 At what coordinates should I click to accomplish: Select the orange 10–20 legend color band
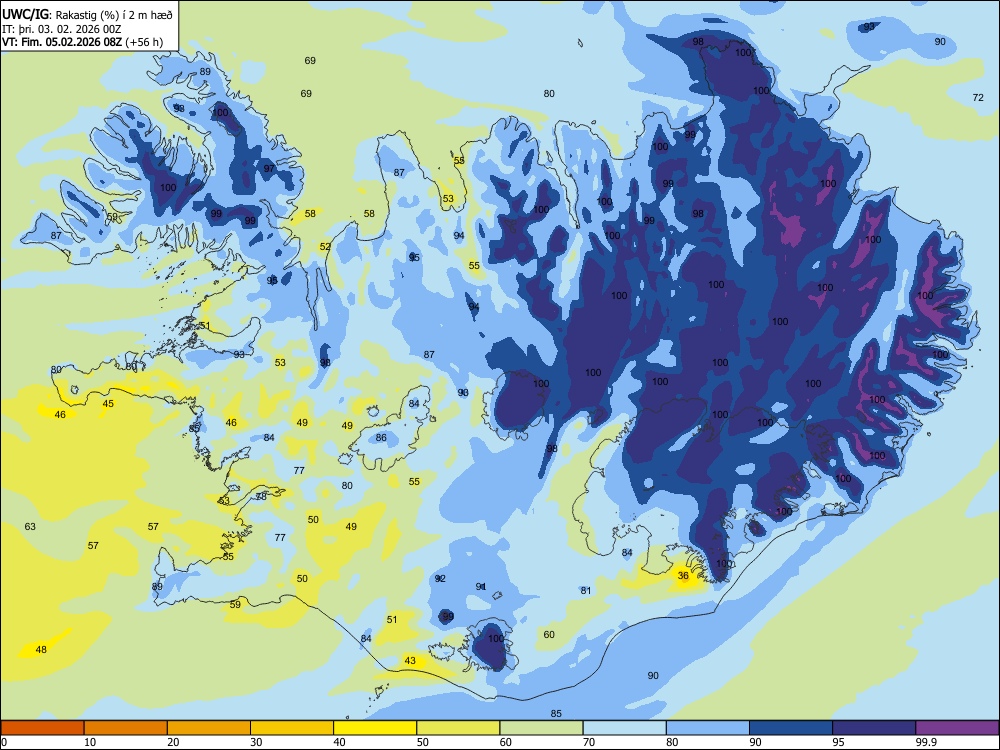coord(126,728)
